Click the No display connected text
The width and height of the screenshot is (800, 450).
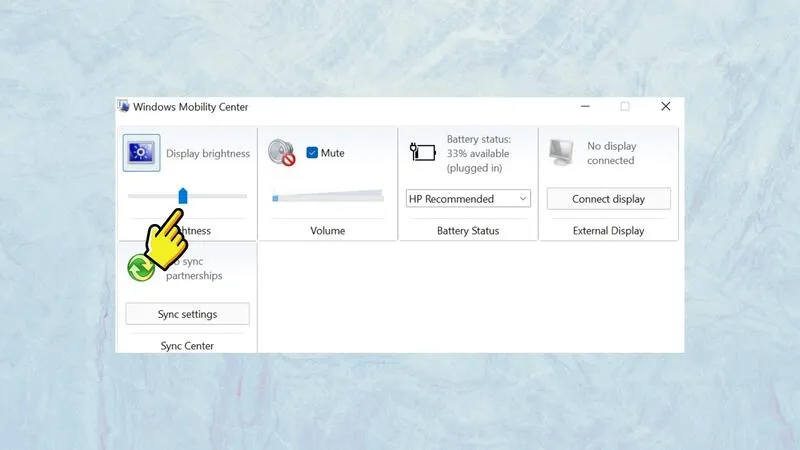coord(610,153)
